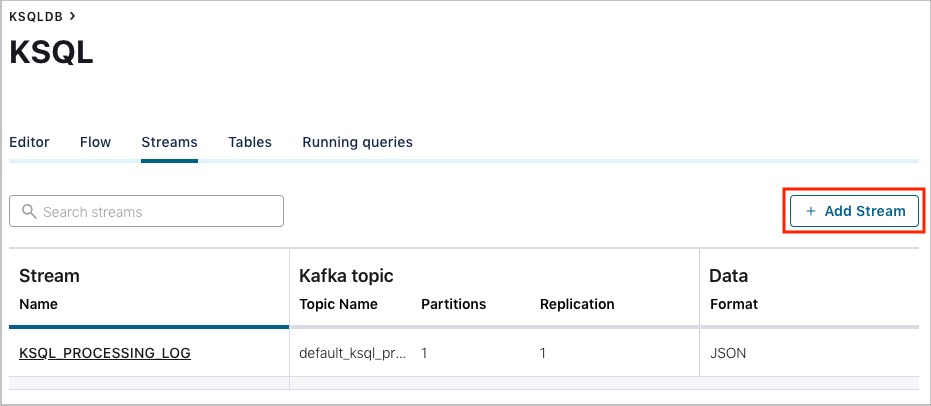Viewport: 931px width, 406px height.
Task: Click the Data Format column header
Action: click(x=734, y=304)
